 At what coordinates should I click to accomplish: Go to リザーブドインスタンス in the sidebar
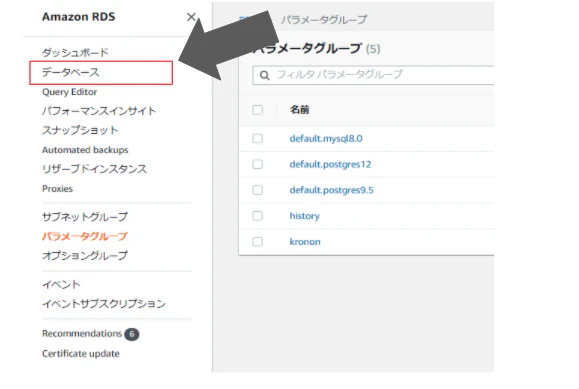[94, 169]
